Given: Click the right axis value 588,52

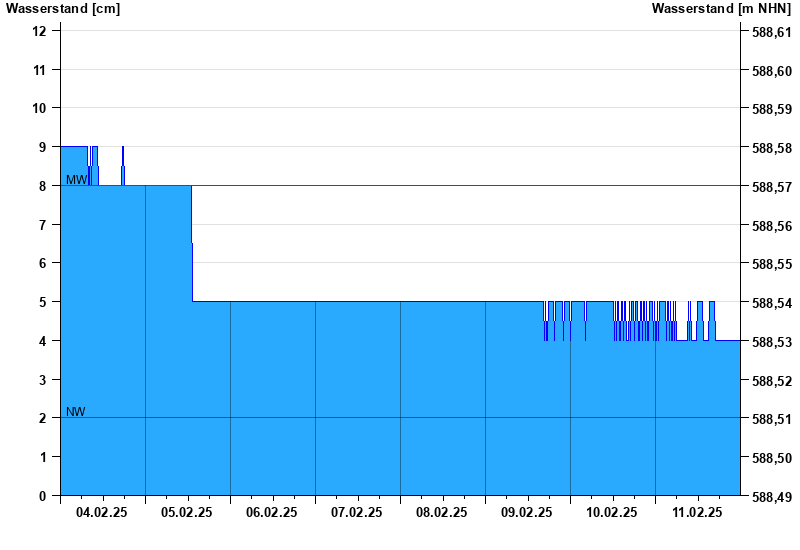Looking at the screenshot, I should pyautogui.click(x=772, y=381).
